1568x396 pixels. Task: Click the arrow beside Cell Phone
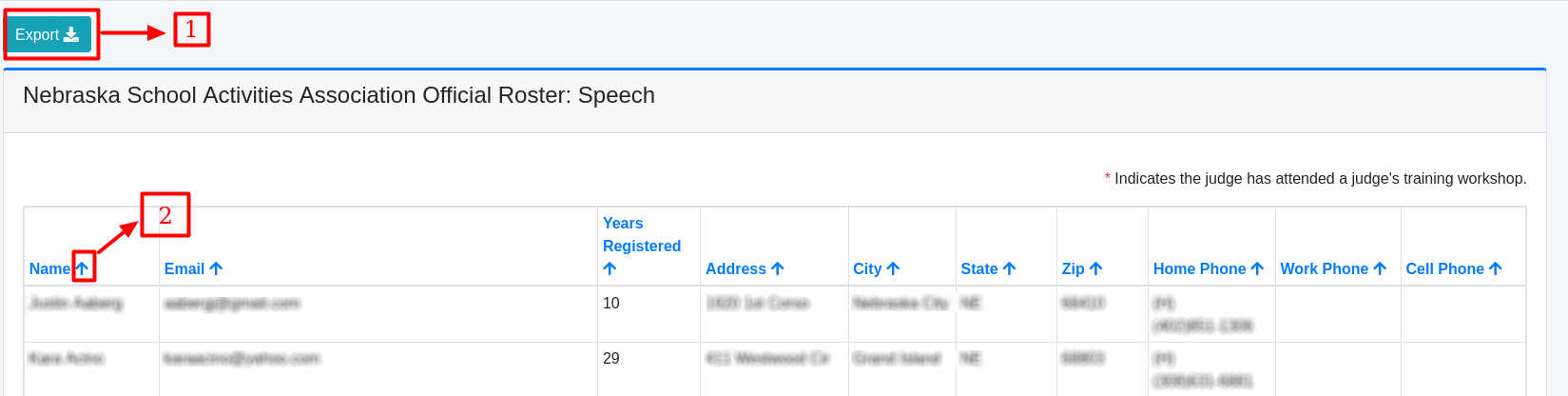tap(1495, 268)
